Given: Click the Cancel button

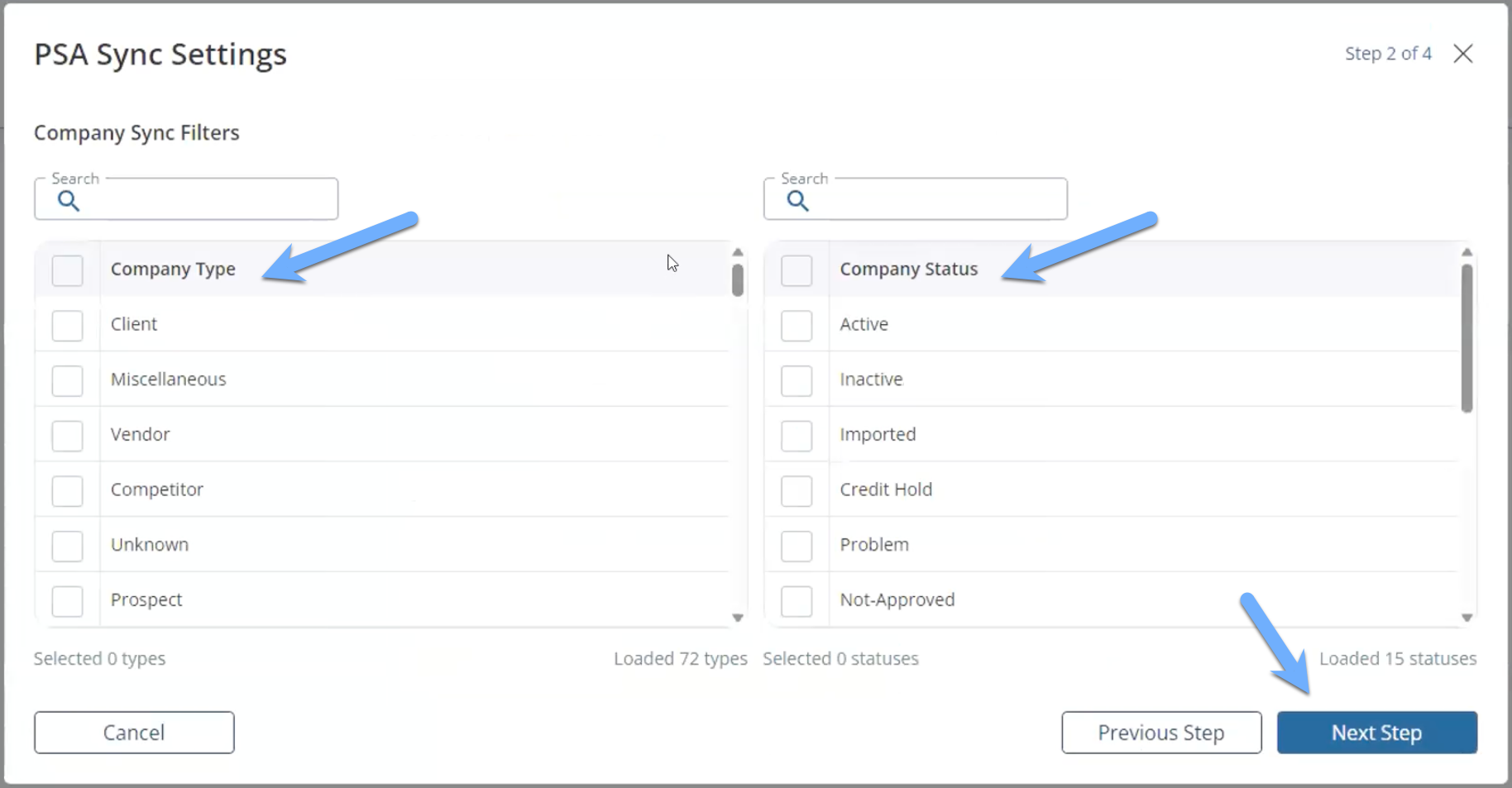Looking at the screenshot, I should pyautogui.click(x=133, y=733).
